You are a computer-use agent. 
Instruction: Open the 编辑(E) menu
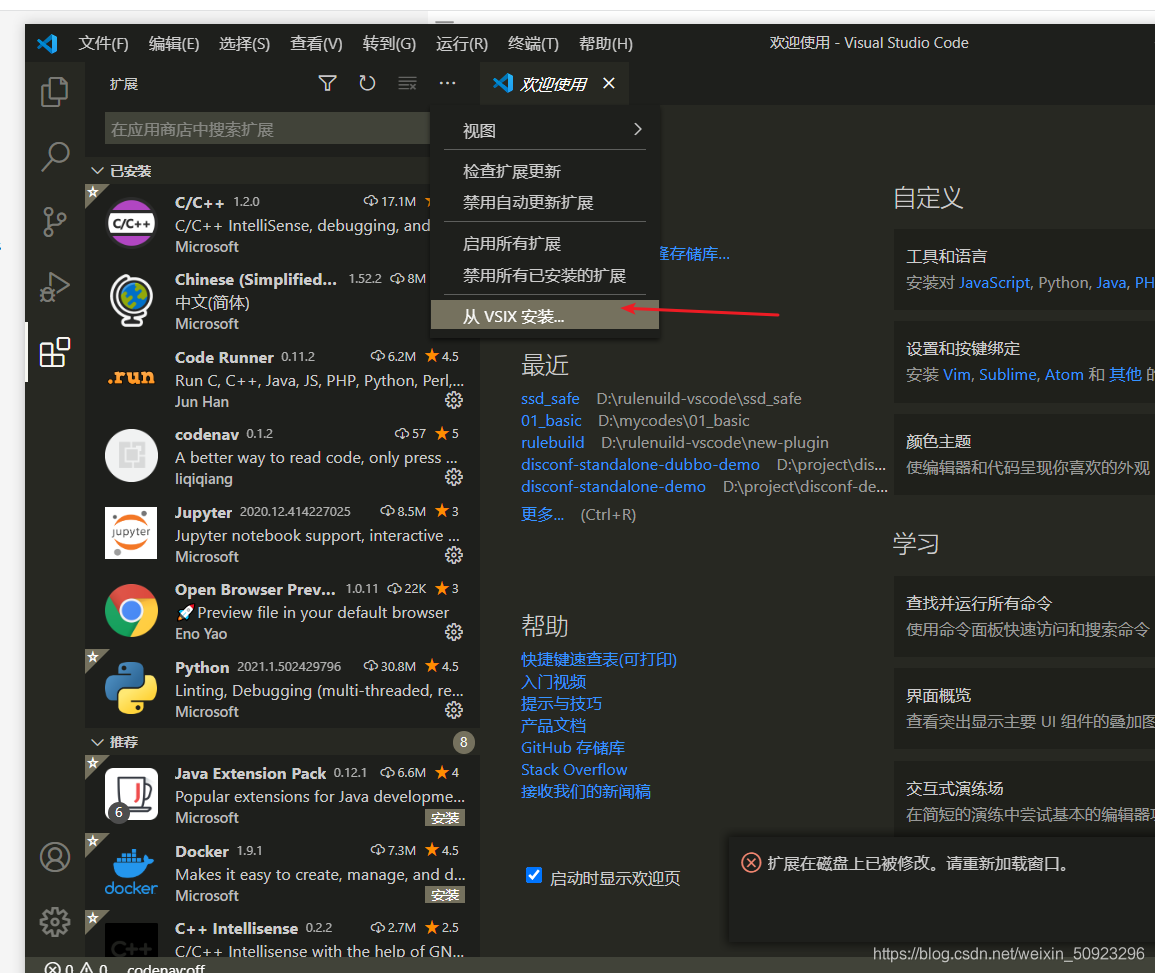click(174, 43)
